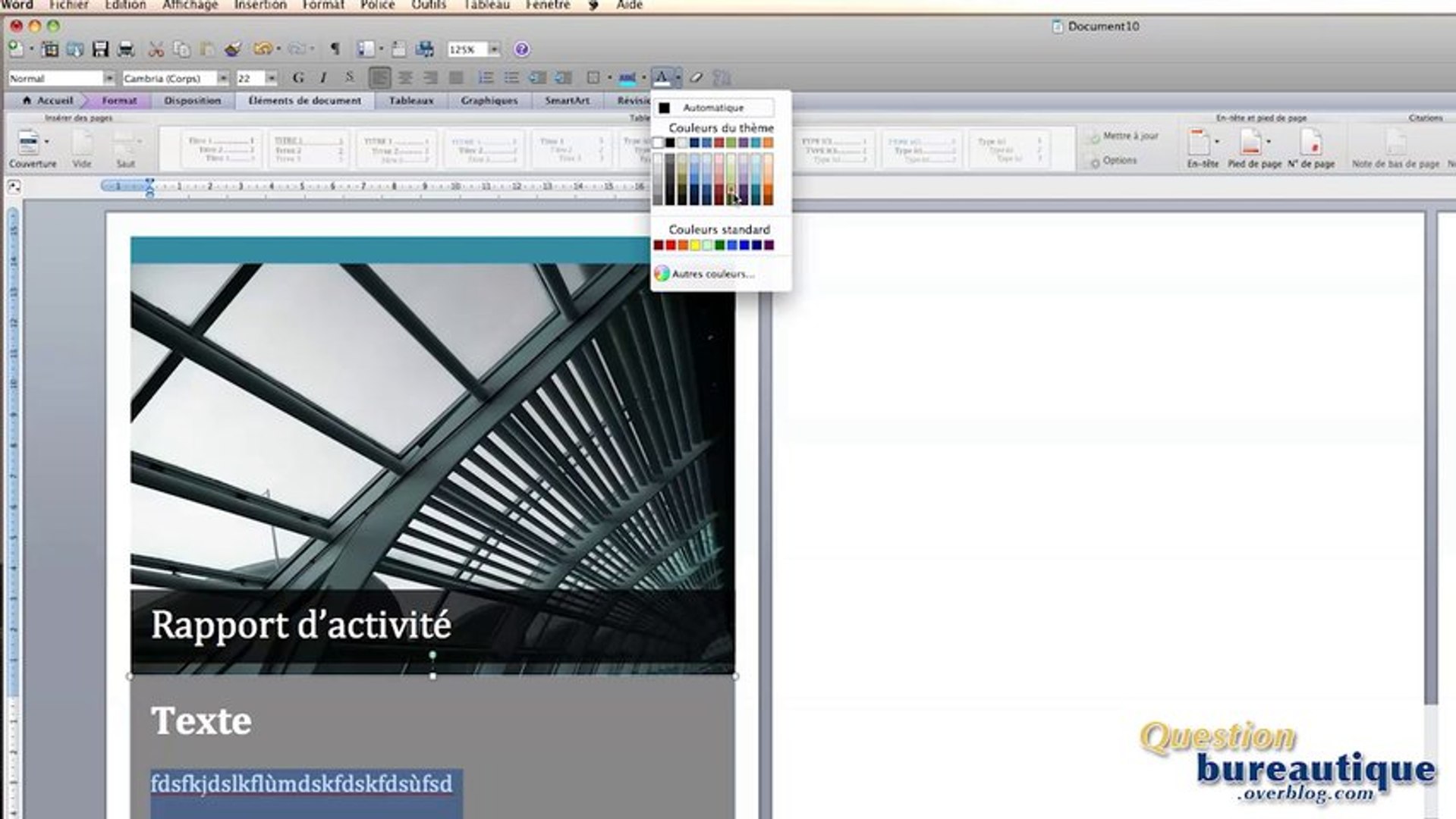Toggle align text right
This screenshot has width=1456, height=819.
tap(431, 77)
